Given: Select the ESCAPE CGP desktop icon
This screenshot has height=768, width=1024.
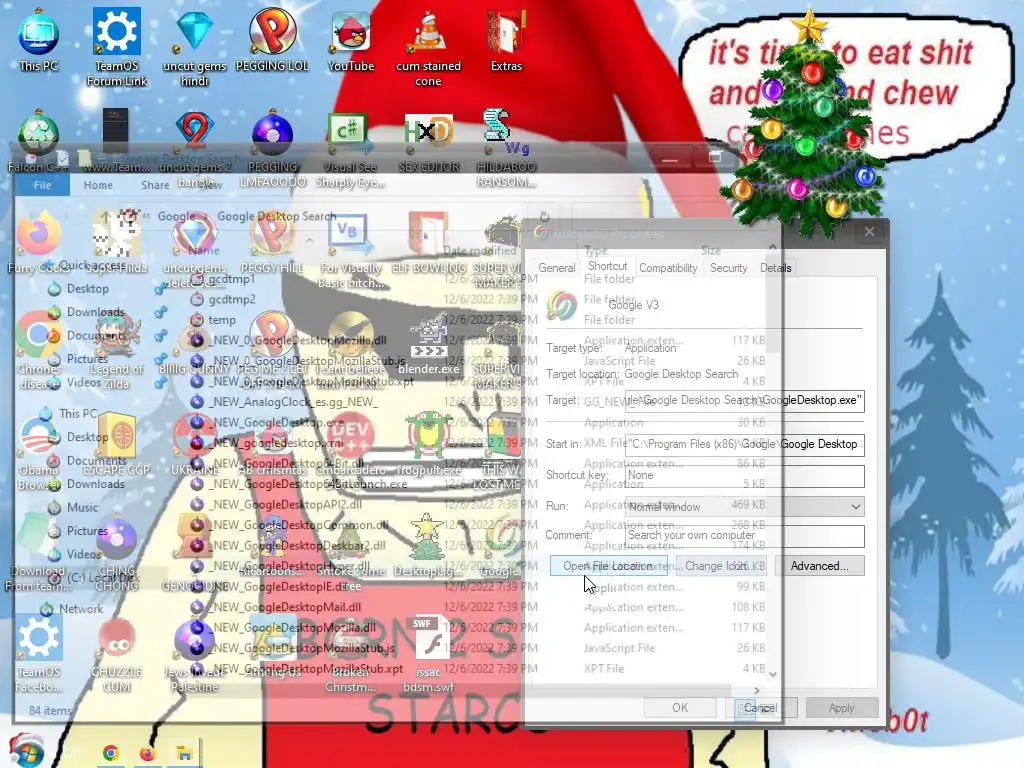Looking at the screenshot, I should point(117,444).
